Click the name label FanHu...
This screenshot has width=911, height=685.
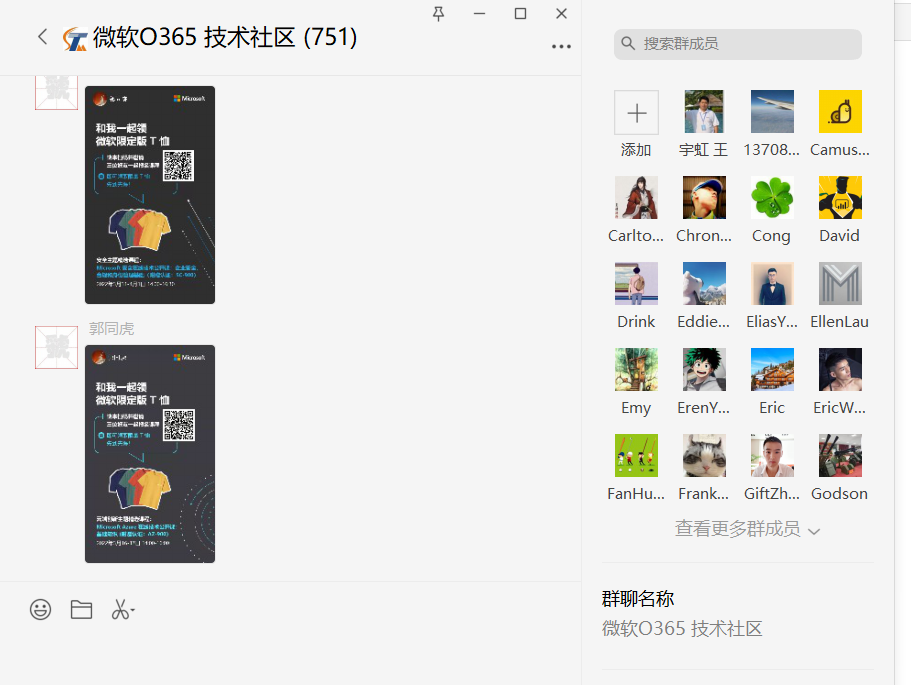pos(636,494)
